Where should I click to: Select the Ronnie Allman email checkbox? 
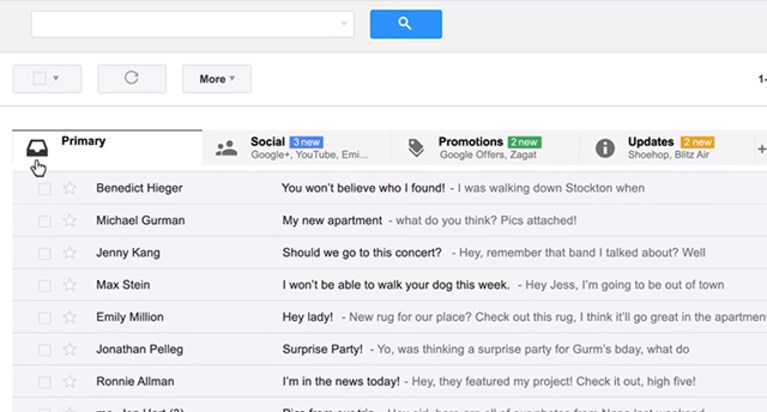coord(45,382)
